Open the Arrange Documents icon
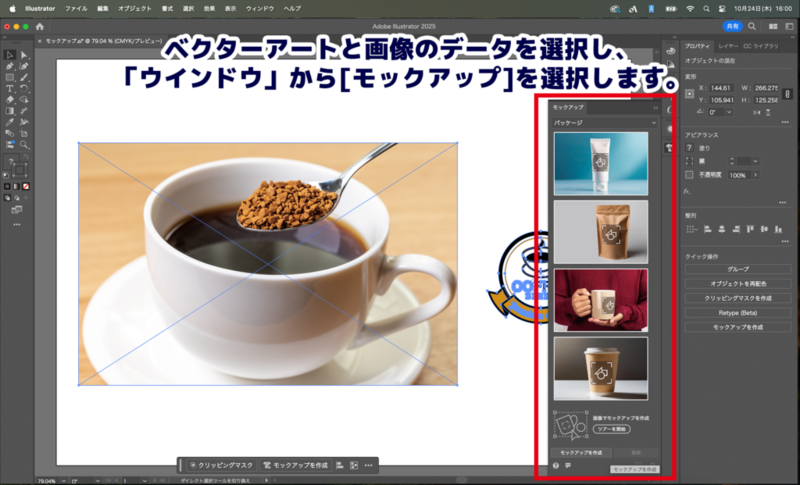This screenshot has height=485, width=800. coord(773,26)
